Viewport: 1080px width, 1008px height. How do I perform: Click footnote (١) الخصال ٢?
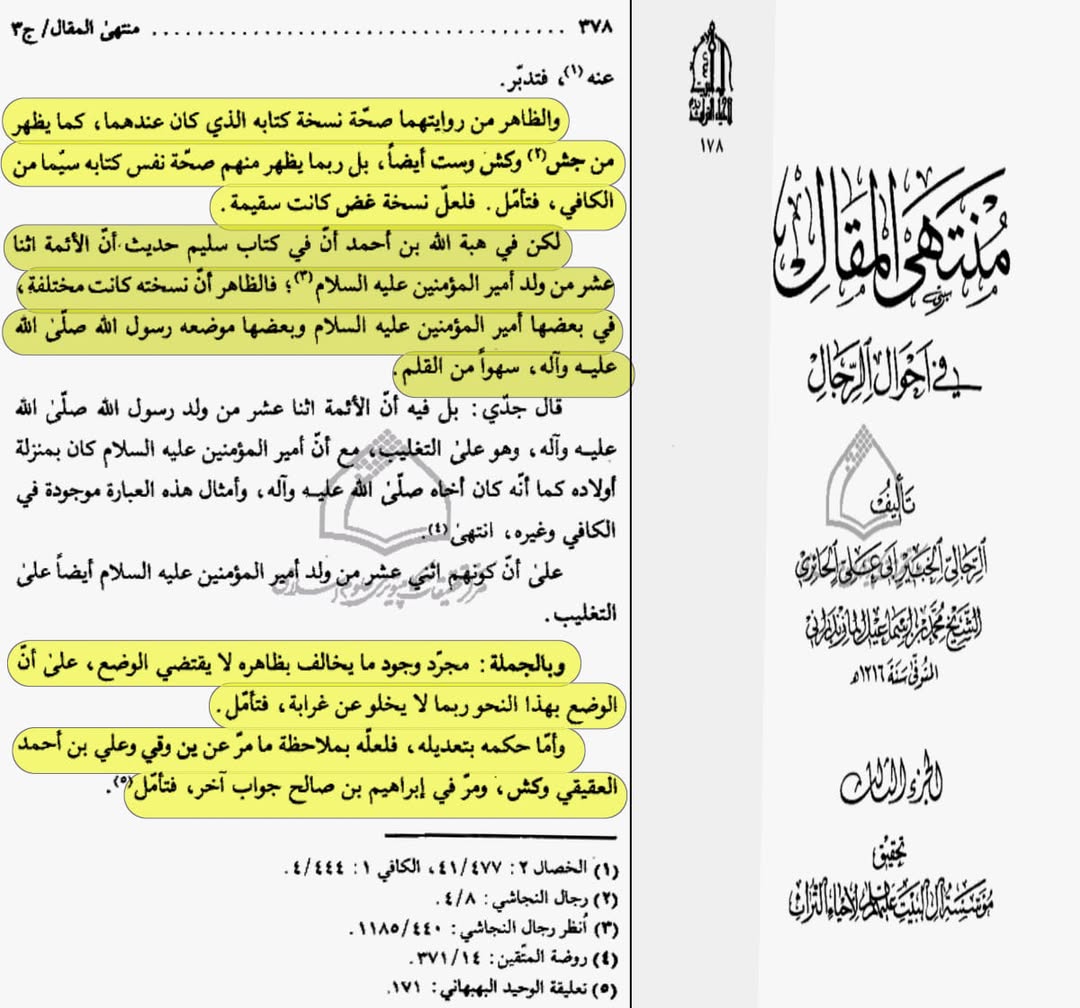pyautogui.click(x=452, y=869)
